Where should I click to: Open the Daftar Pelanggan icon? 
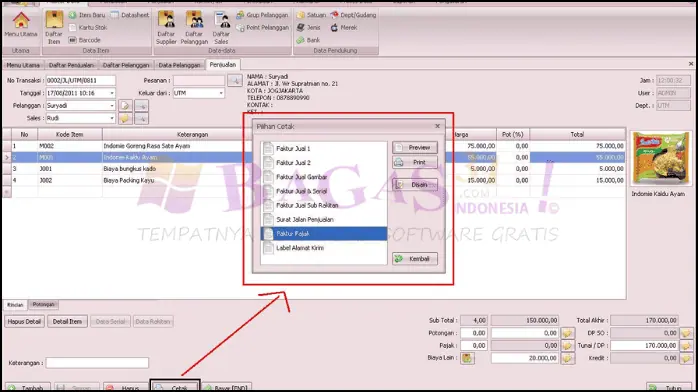point(194,28)
